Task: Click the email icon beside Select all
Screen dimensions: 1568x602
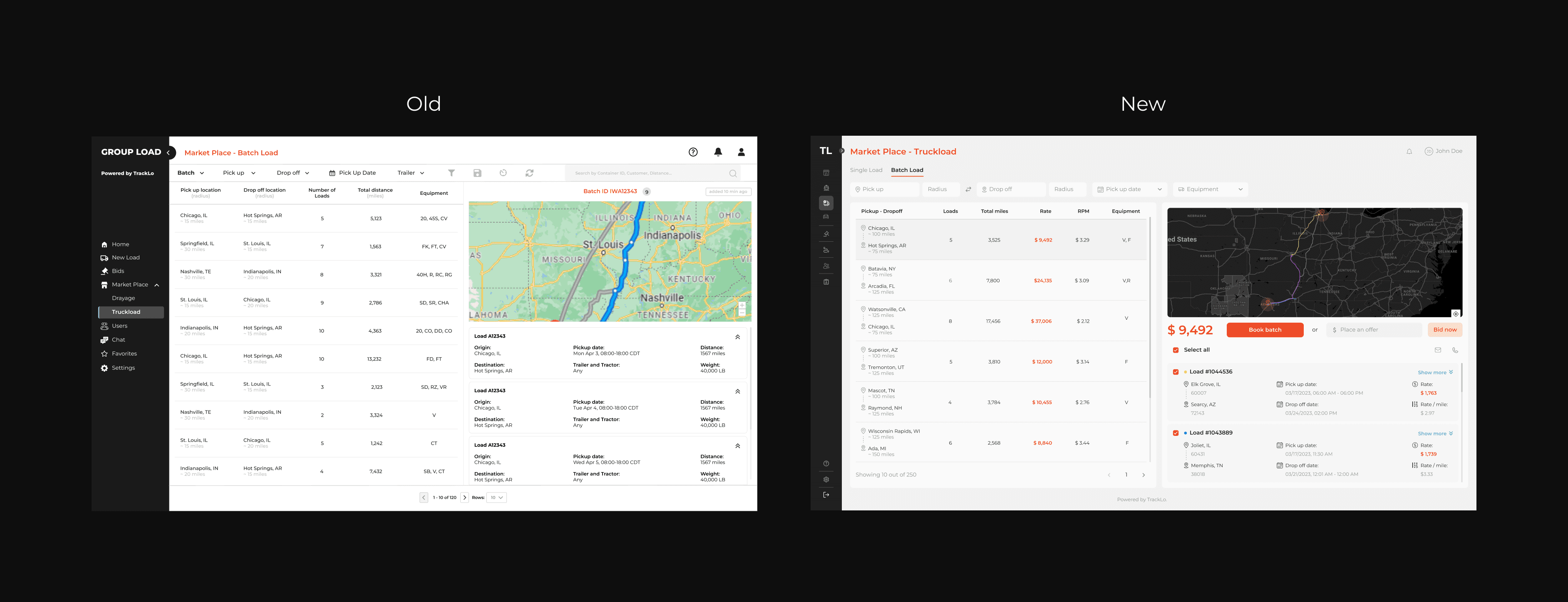Action: click(x=1438, y=350)
